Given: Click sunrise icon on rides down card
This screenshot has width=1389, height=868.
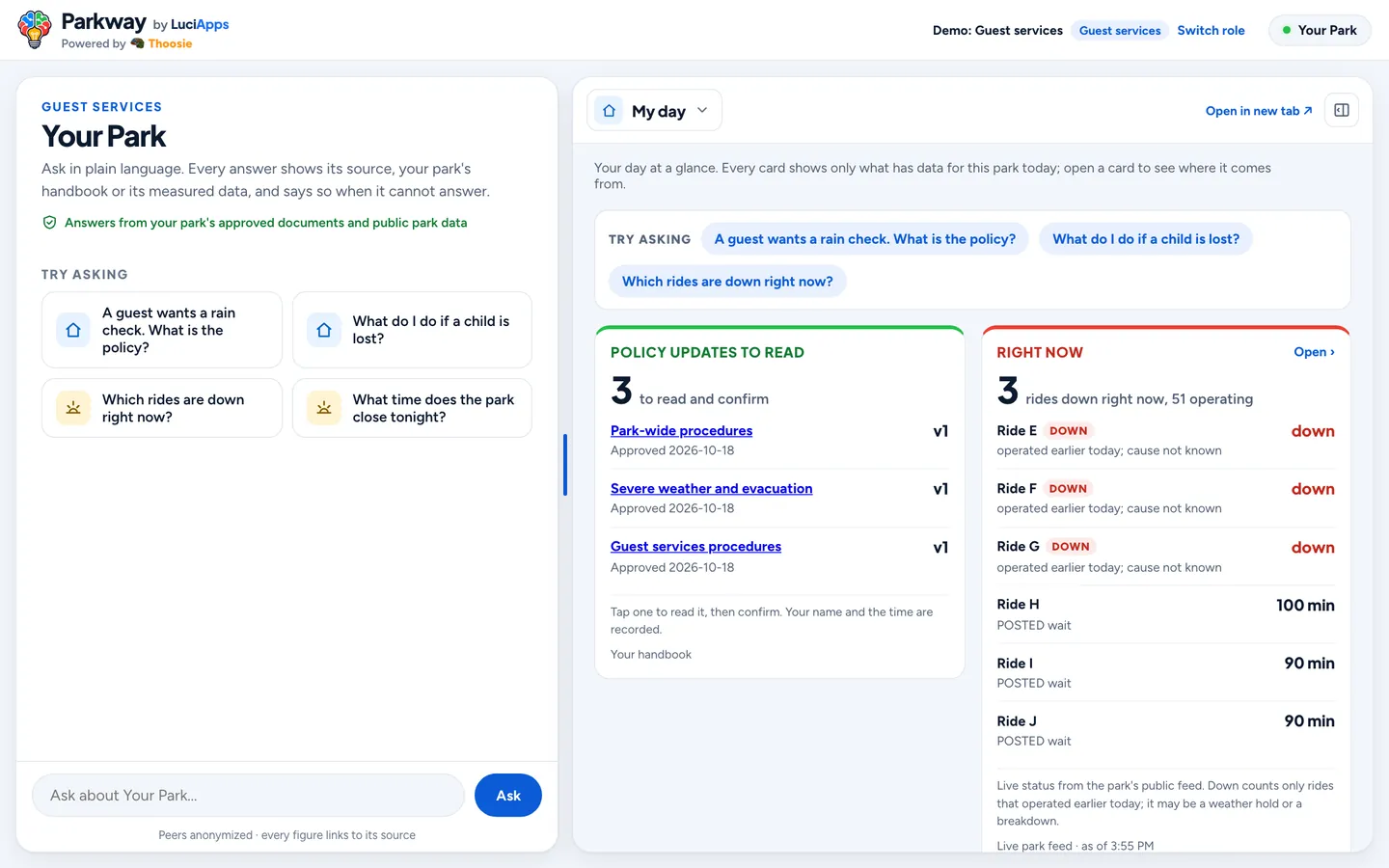Looking at the screenshot, I should [73, 408].
